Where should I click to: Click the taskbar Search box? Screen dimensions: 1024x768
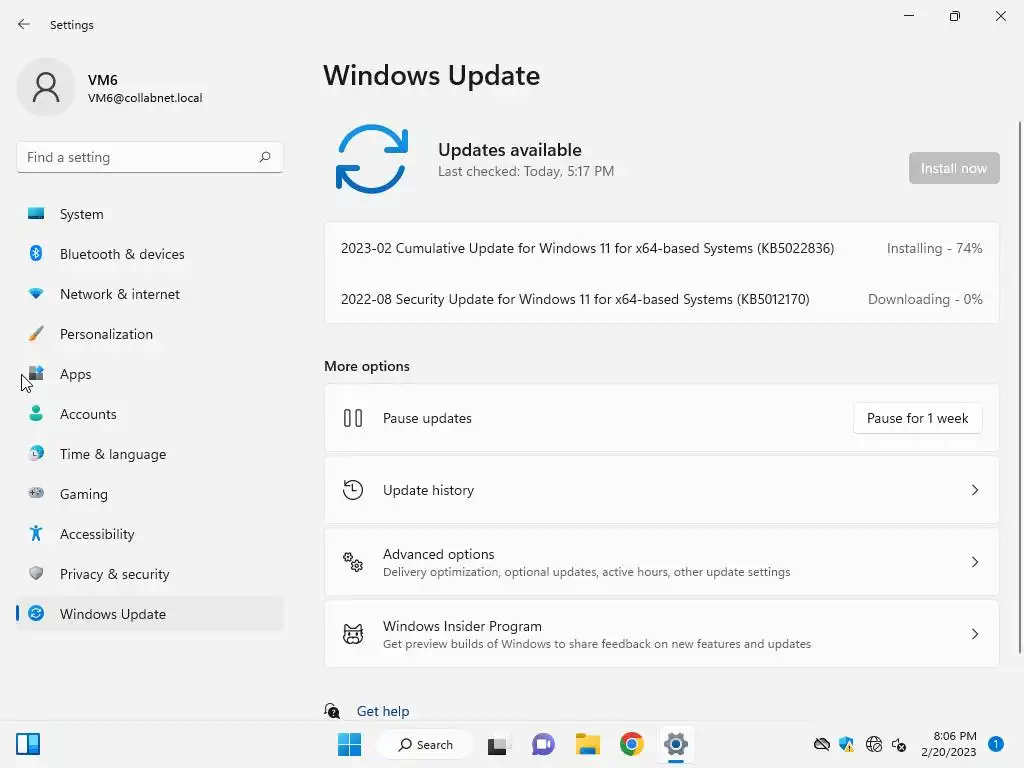[x=425, y=744]
